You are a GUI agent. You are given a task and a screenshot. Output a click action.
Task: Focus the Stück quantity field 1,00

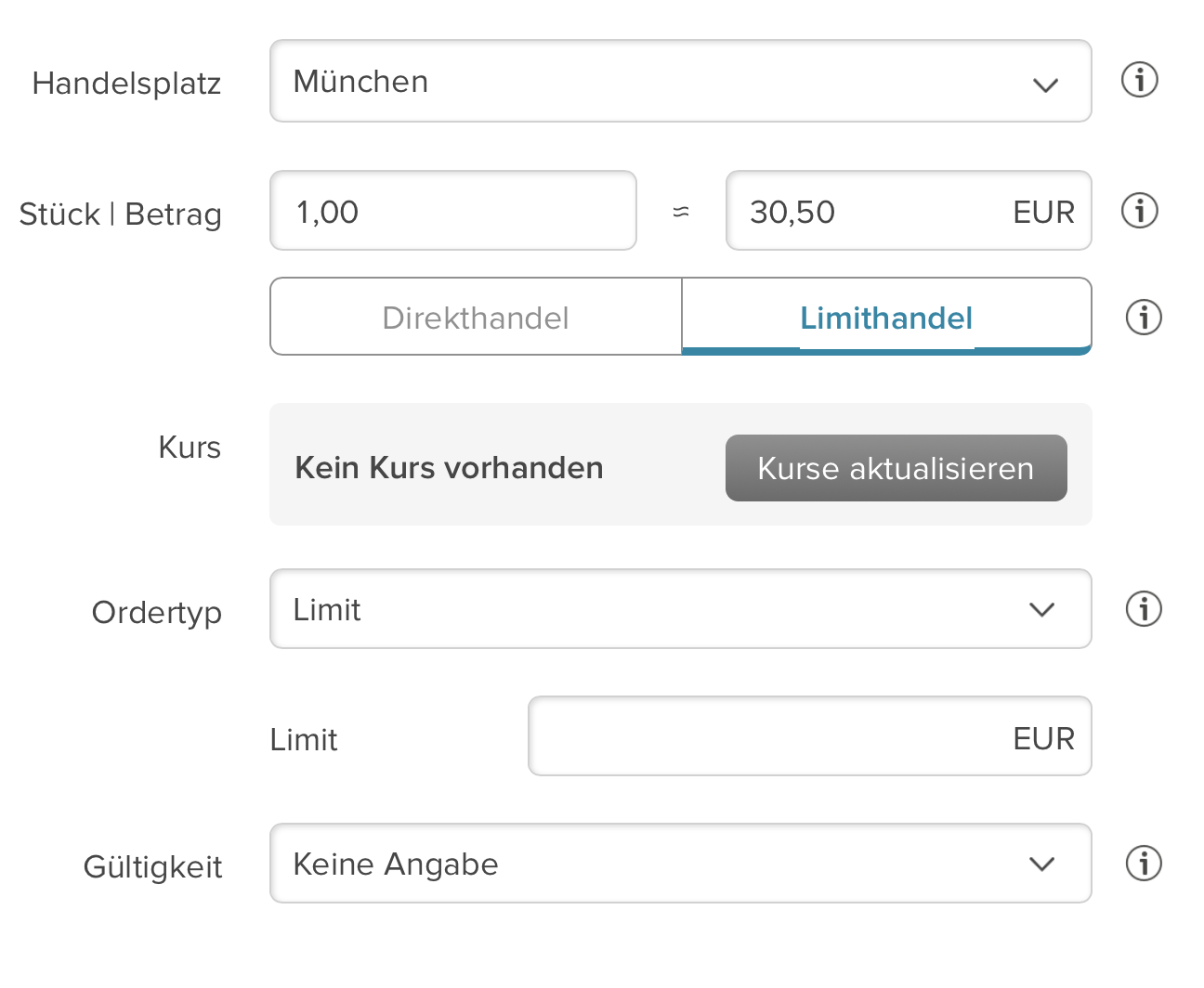pos(452,212)
